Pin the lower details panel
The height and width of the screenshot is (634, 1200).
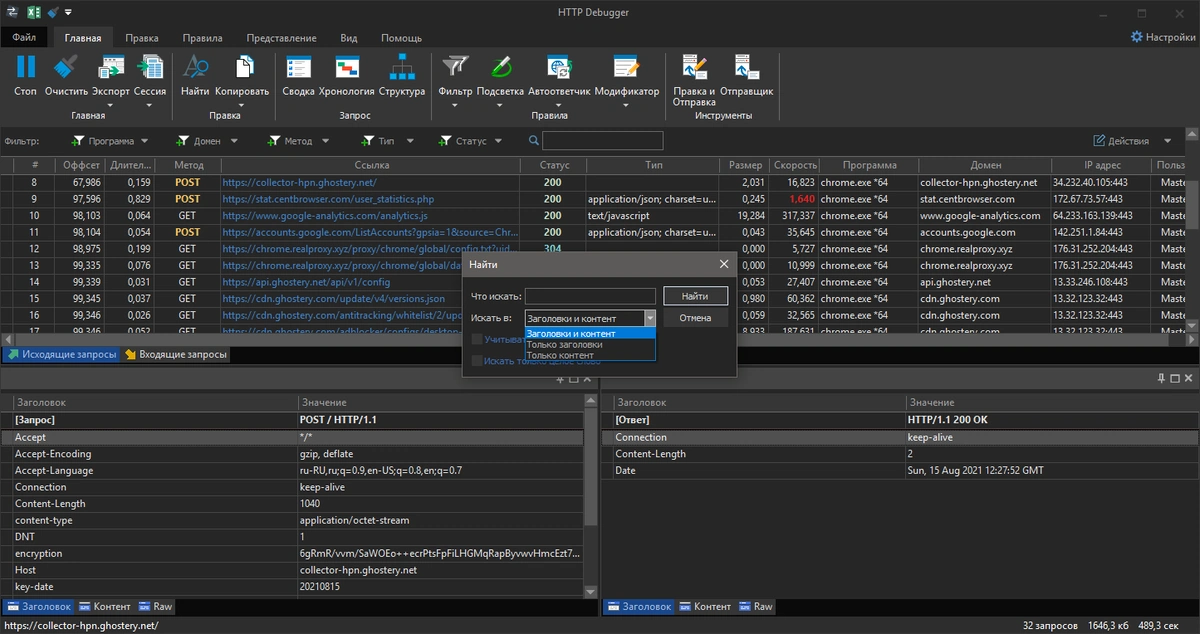coord(1161,379)
